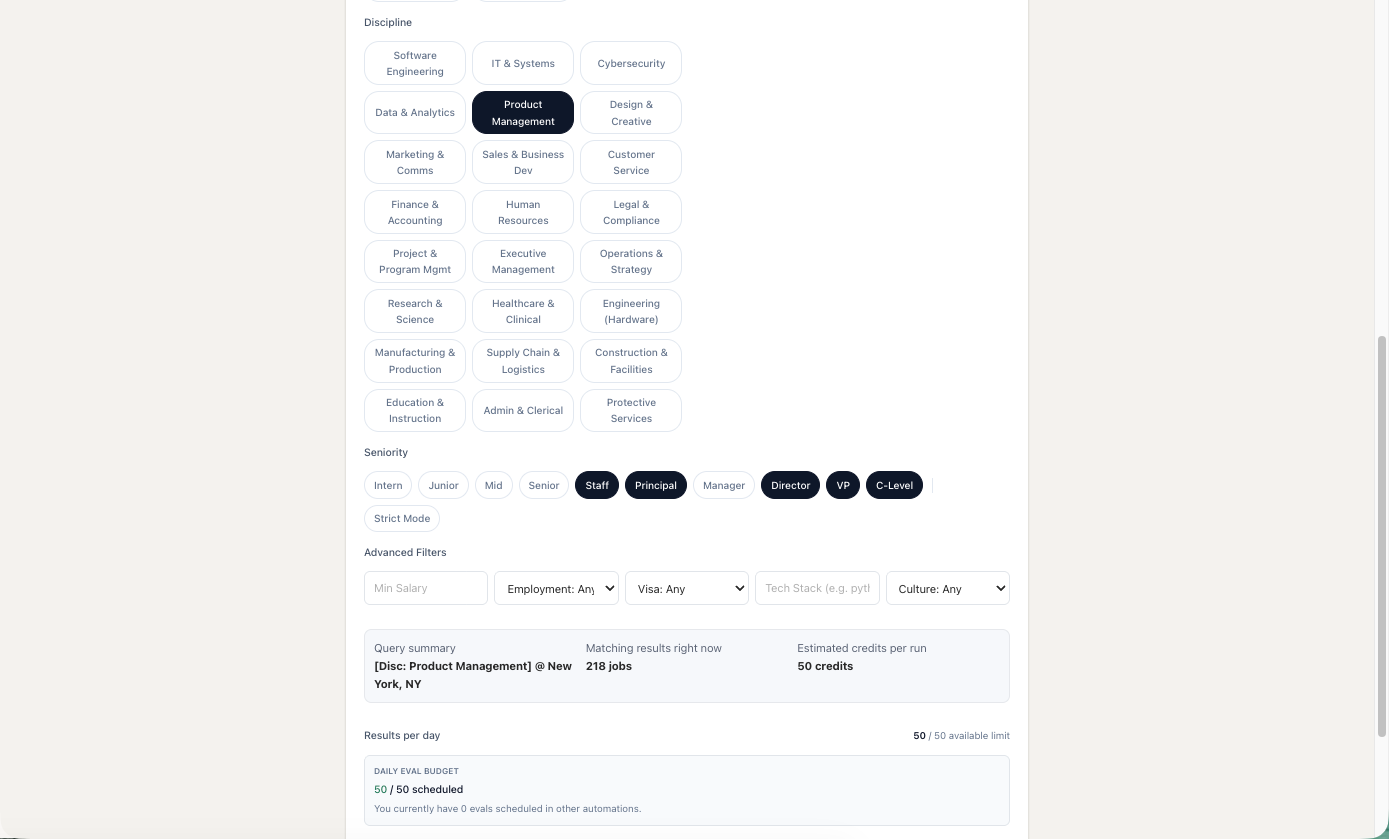Deselect the Product Management discipline pill

pyautogui.click(x=522, y=112)
